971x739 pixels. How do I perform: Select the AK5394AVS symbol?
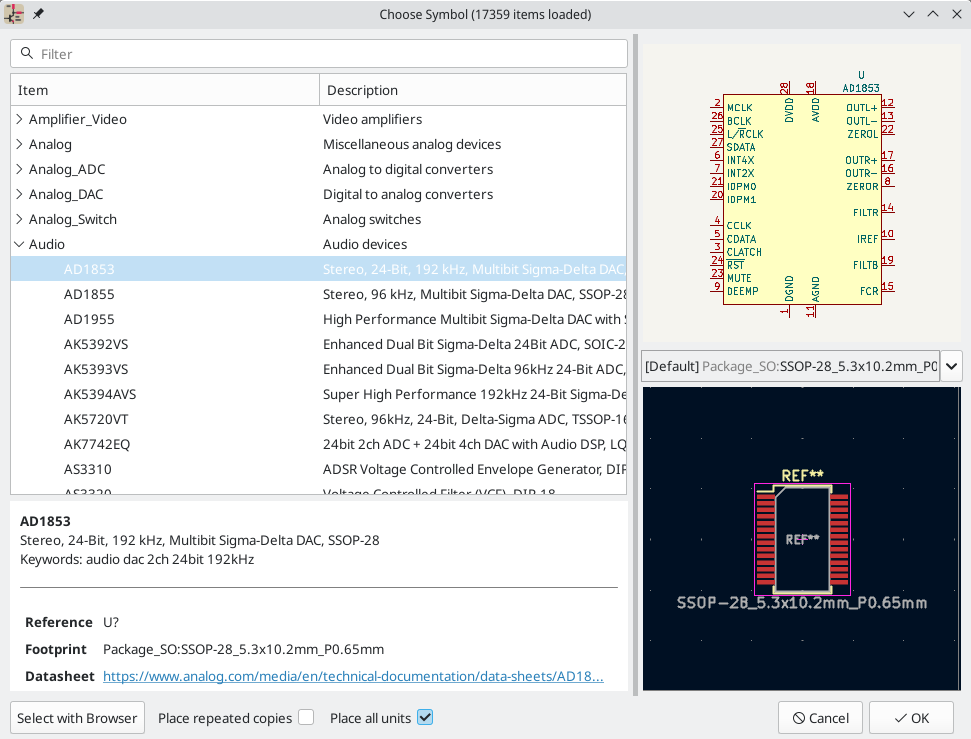tap(102, 394)
